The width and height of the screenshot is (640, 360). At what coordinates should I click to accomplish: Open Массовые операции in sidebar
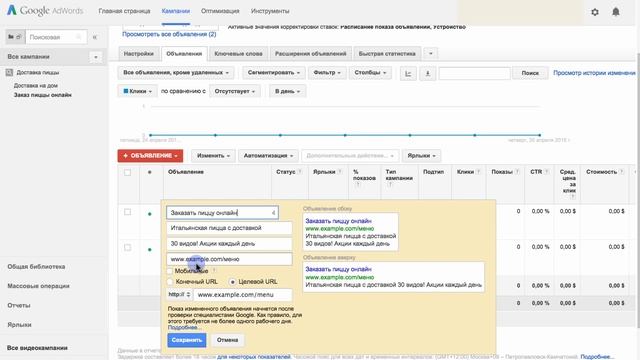(x=38, y=286)
